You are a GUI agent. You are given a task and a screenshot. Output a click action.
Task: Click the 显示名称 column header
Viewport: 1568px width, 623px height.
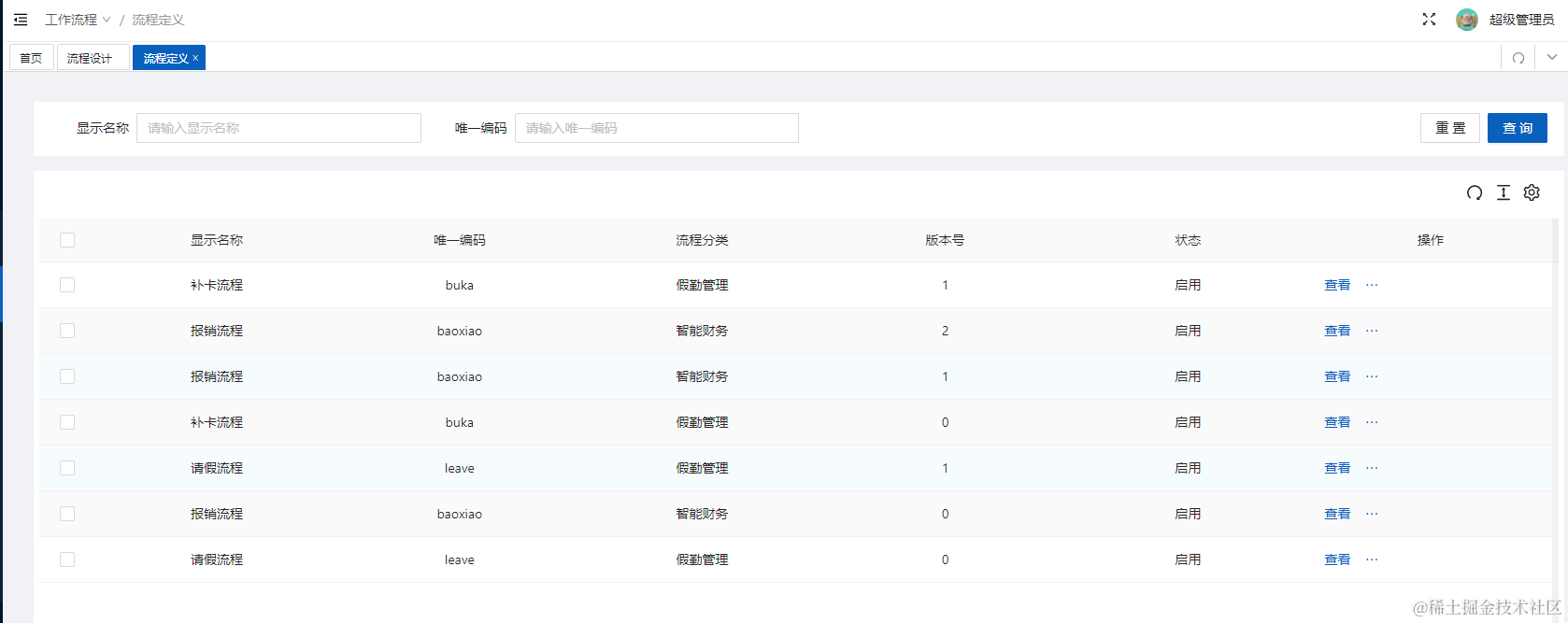(x=217, y=240)
